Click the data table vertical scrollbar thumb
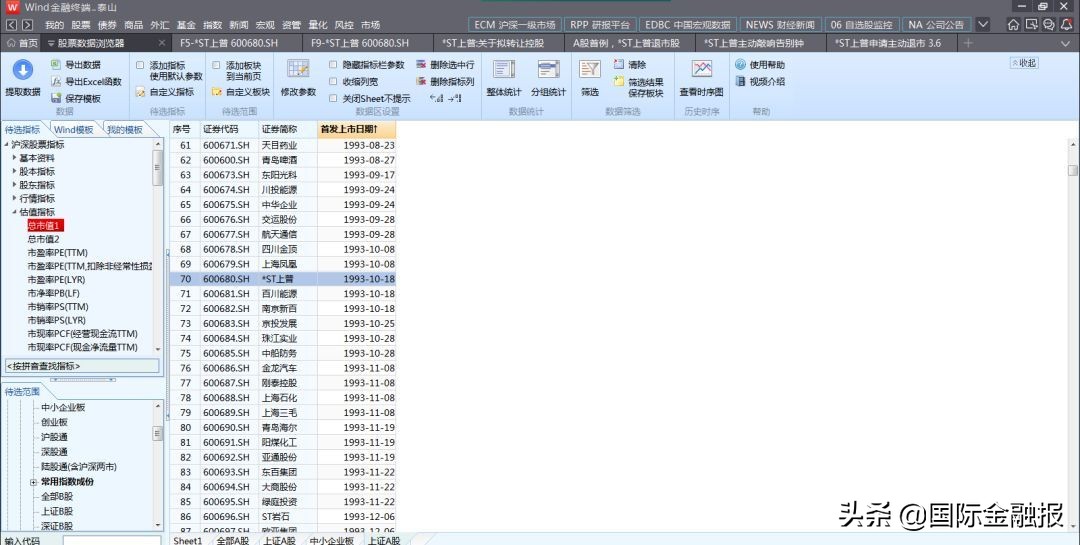Viewport: 1080px width, 545px height. pyautogui.click(x=1072, y=170)
